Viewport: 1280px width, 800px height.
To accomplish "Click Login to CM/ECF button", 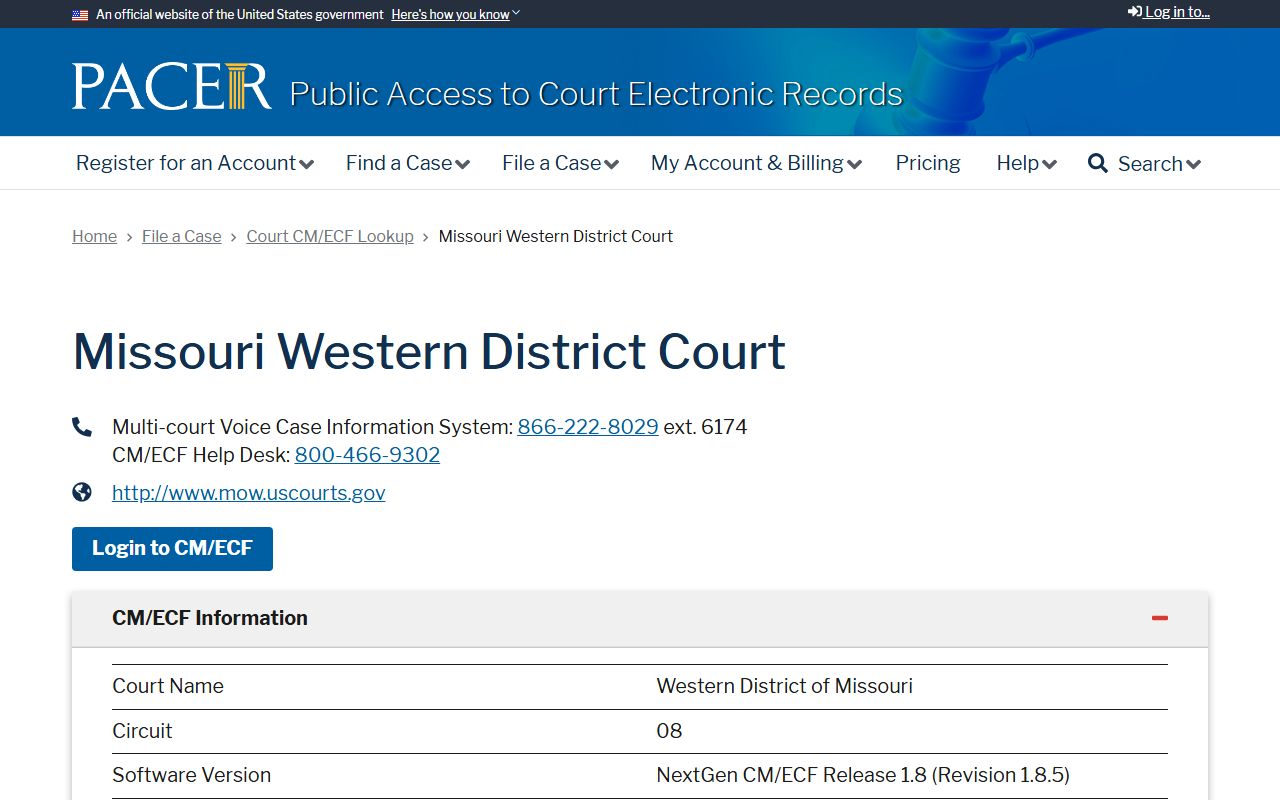I will 172,549.
